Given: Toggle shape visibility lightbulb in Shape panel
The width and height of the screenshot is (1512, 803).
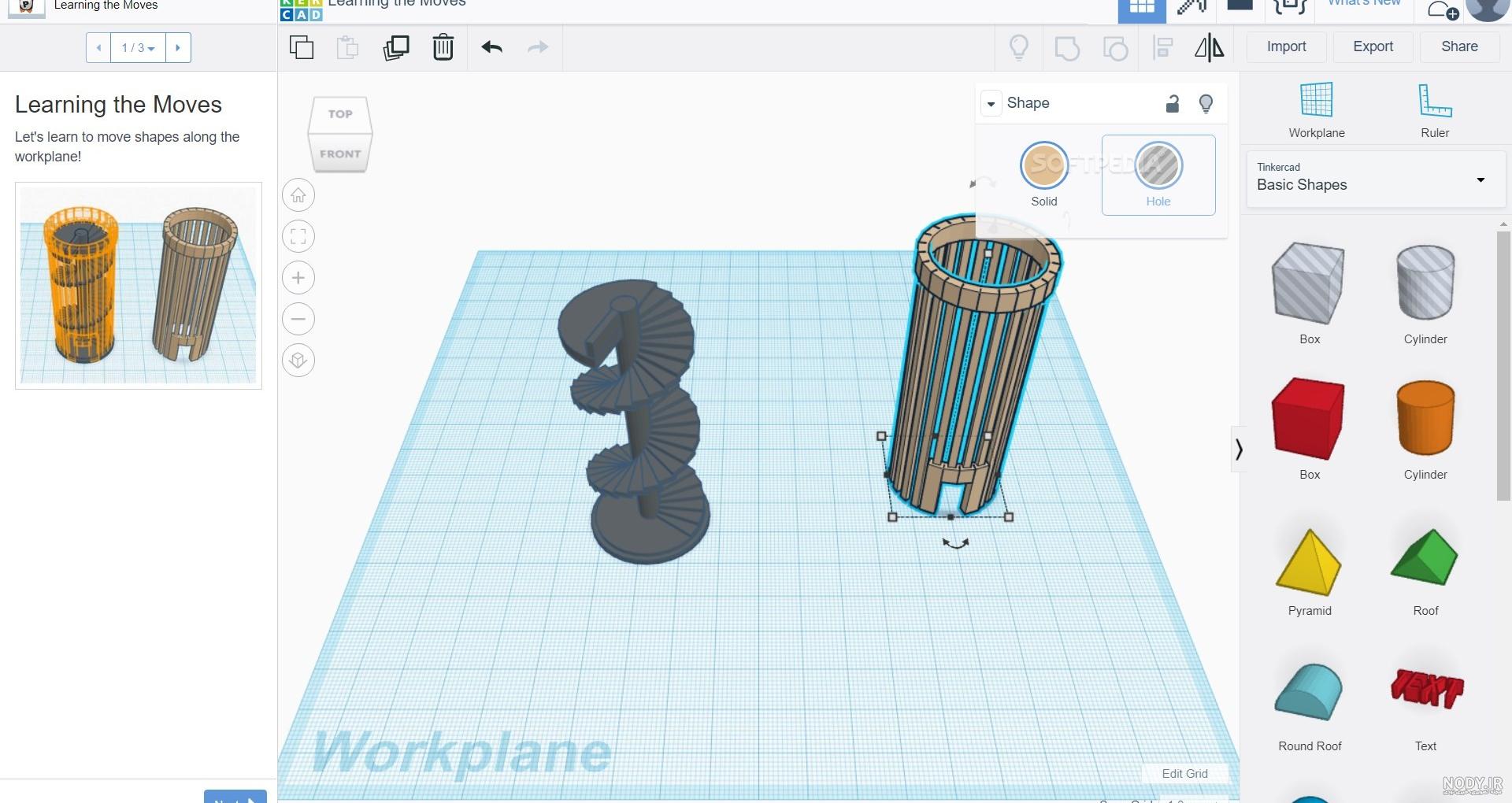Looking at the screenshot, I should [1206, 103].
